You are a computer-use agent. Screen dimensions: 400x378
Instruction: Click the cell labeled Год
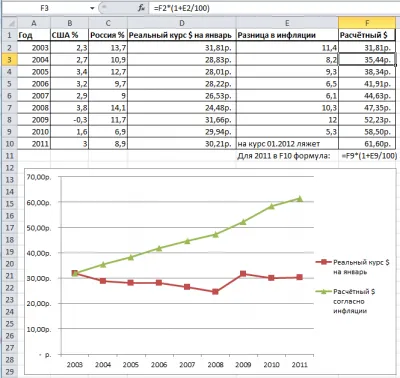click(34, 35)
